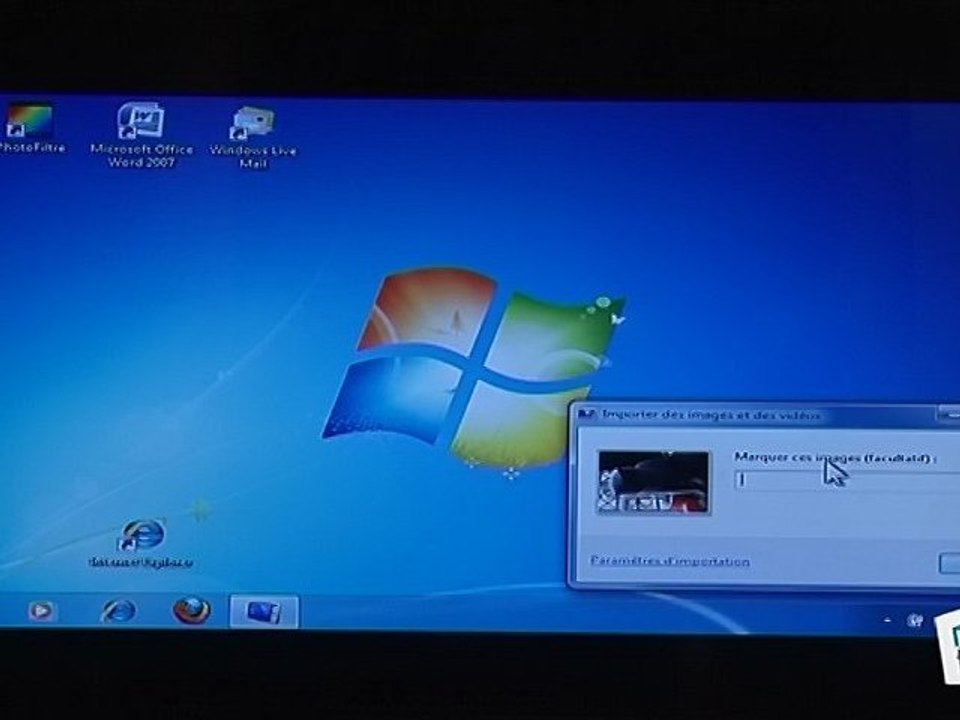Screen dimensions: 960x720
Task: Click the 'Importer des images et des vidéos' title
Action: [x=711, y=415]
